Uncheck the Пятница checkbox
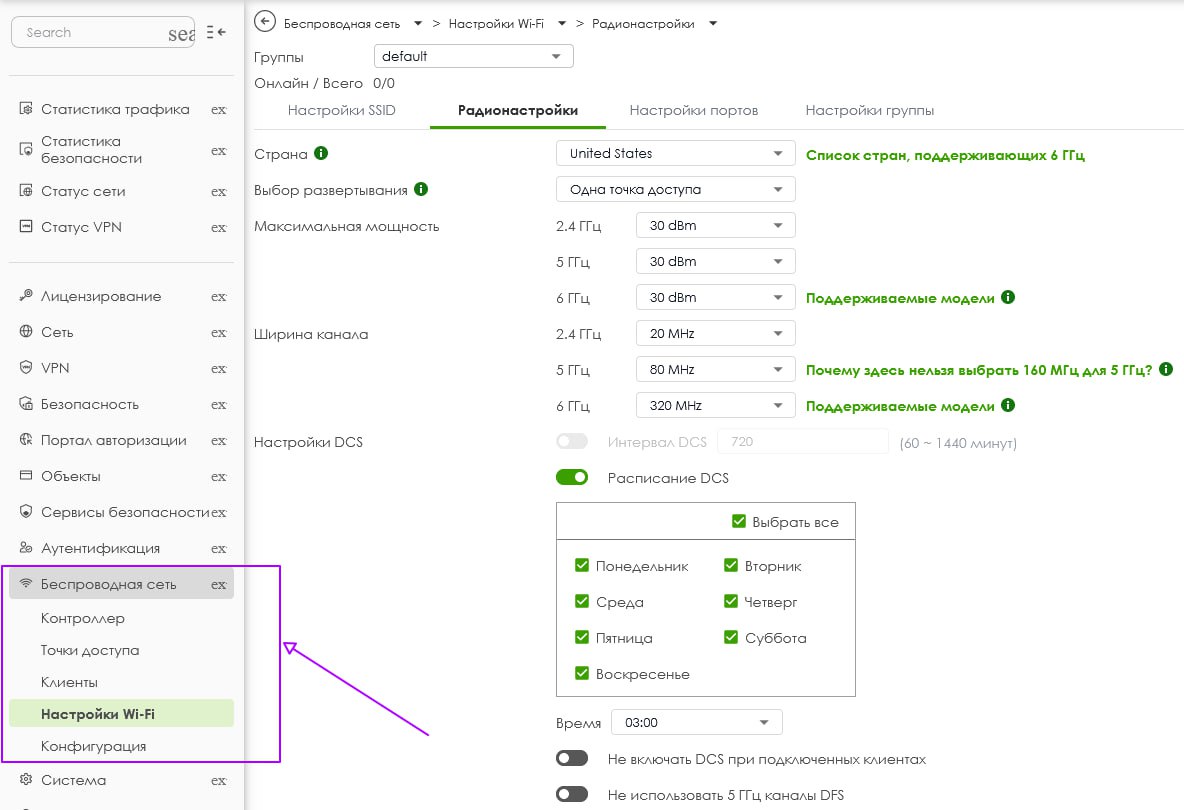1184x810 pixels. tap(581, 637)
